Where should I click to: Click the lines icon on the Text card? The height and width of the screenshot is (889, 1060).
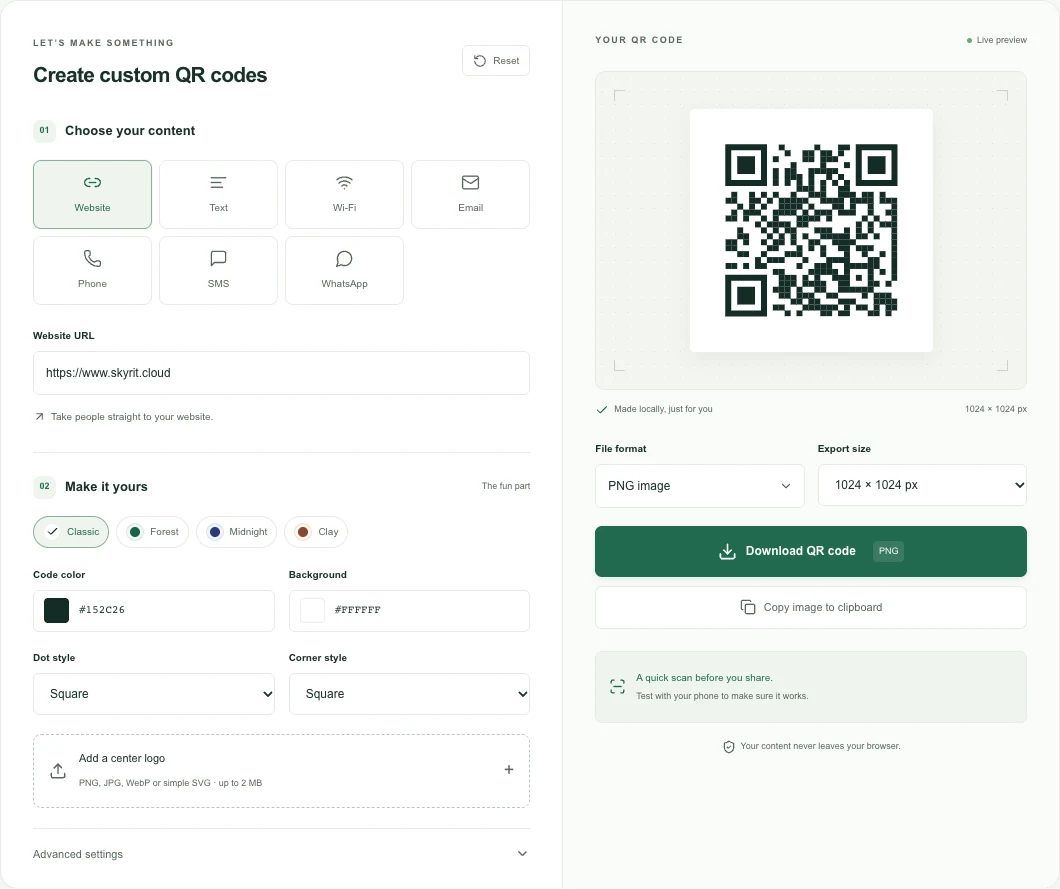coord(218,183)
